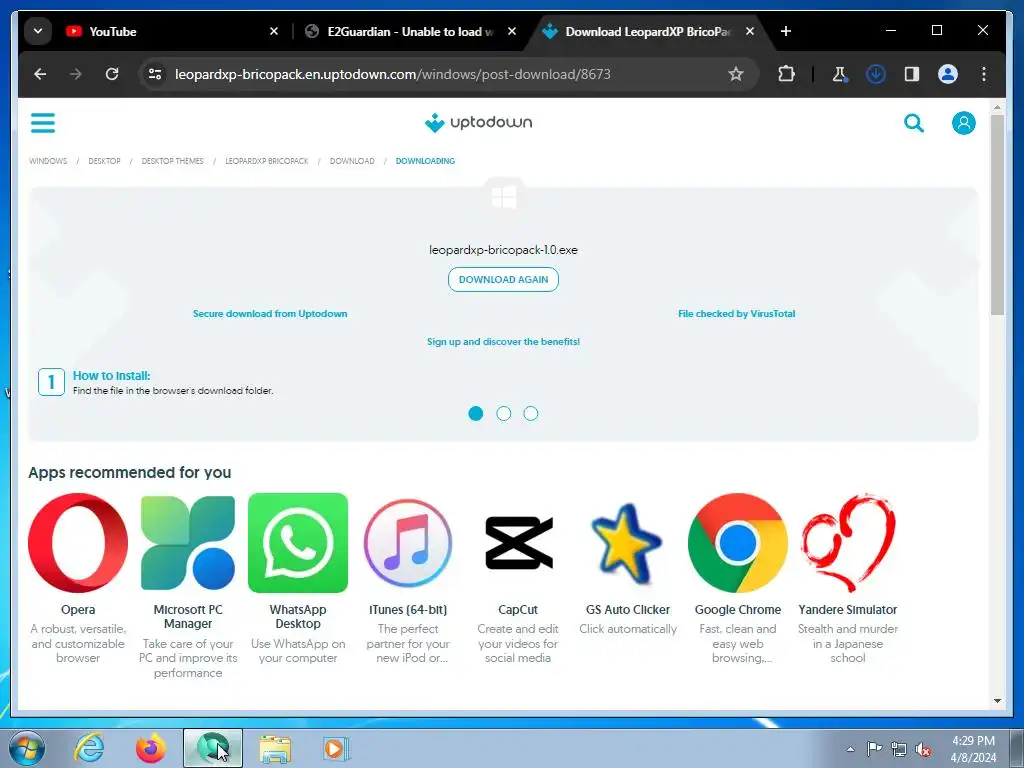Close the YouTube tab
The width and height of the screenshot is (1024, 768).
[x=274, y=31]
